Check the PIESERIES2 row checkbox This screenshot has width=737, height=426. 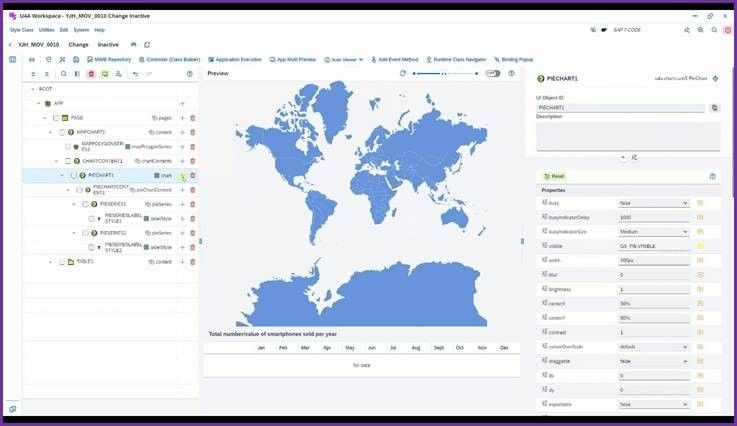[x=85, y=233]
